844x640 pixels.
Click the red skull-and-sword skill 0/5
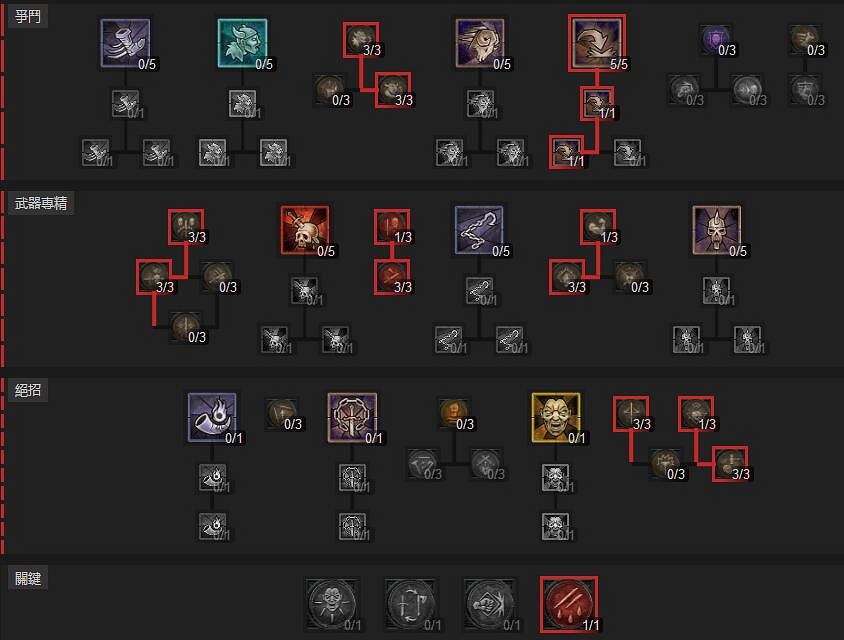click(305, 230)
